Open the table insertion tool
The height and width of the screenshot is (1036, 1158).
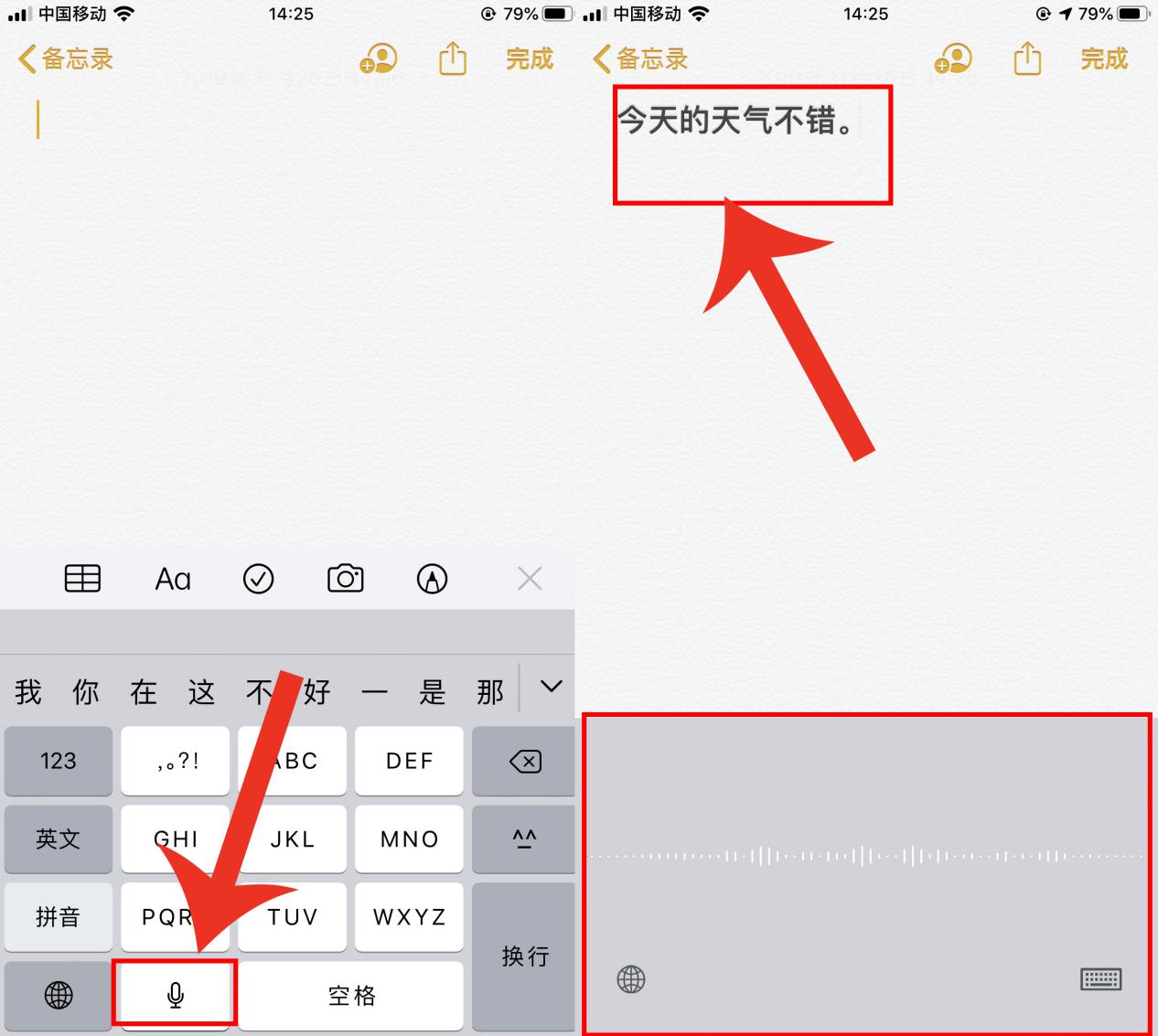82,578
